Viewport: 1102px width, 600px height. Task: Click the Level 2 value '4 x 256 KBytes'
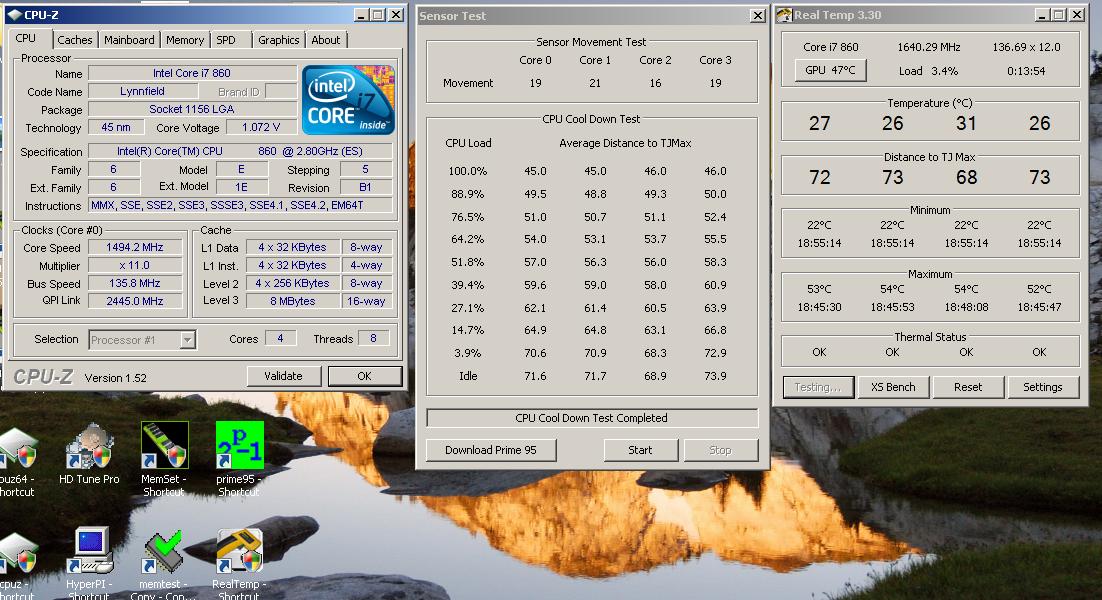(292, 283)
